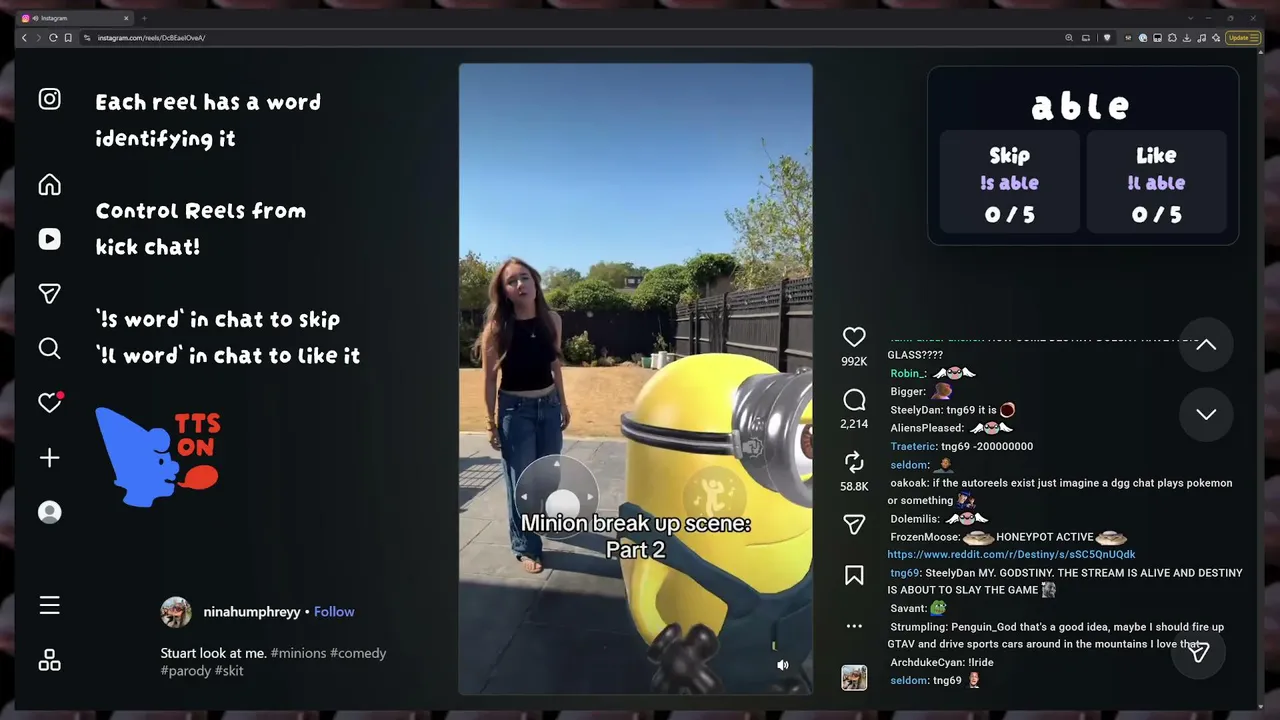1280x720 pixels.
Task: Open browser downloads
Action: click(x=1186, y=38)
